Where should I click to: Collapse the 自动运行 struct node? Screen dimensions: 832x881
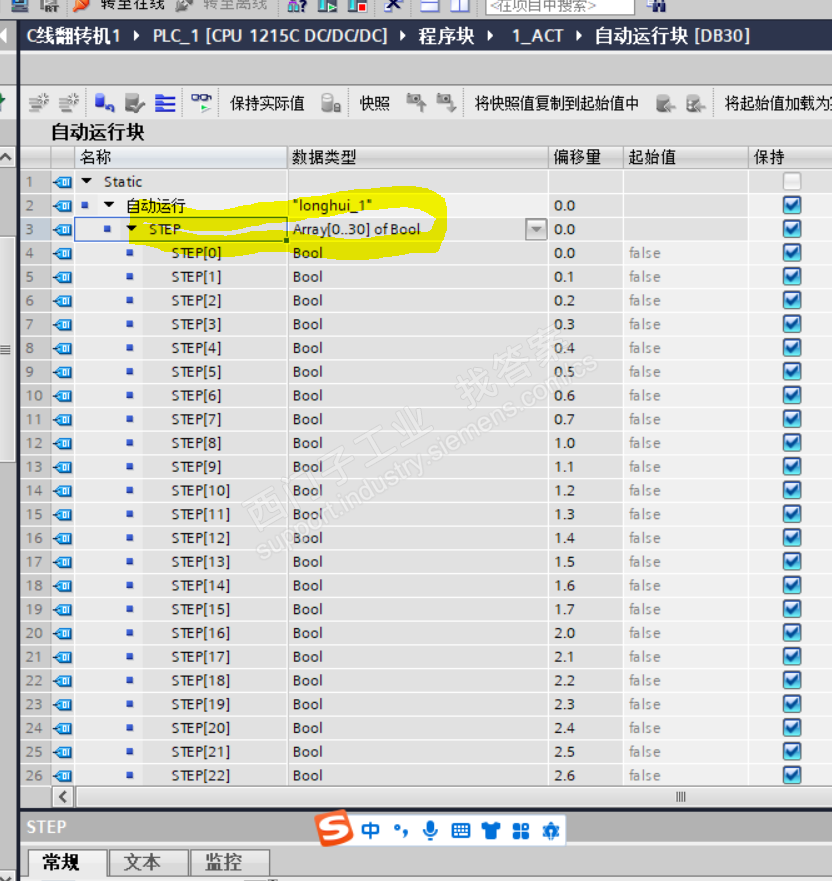coord(109,205)
